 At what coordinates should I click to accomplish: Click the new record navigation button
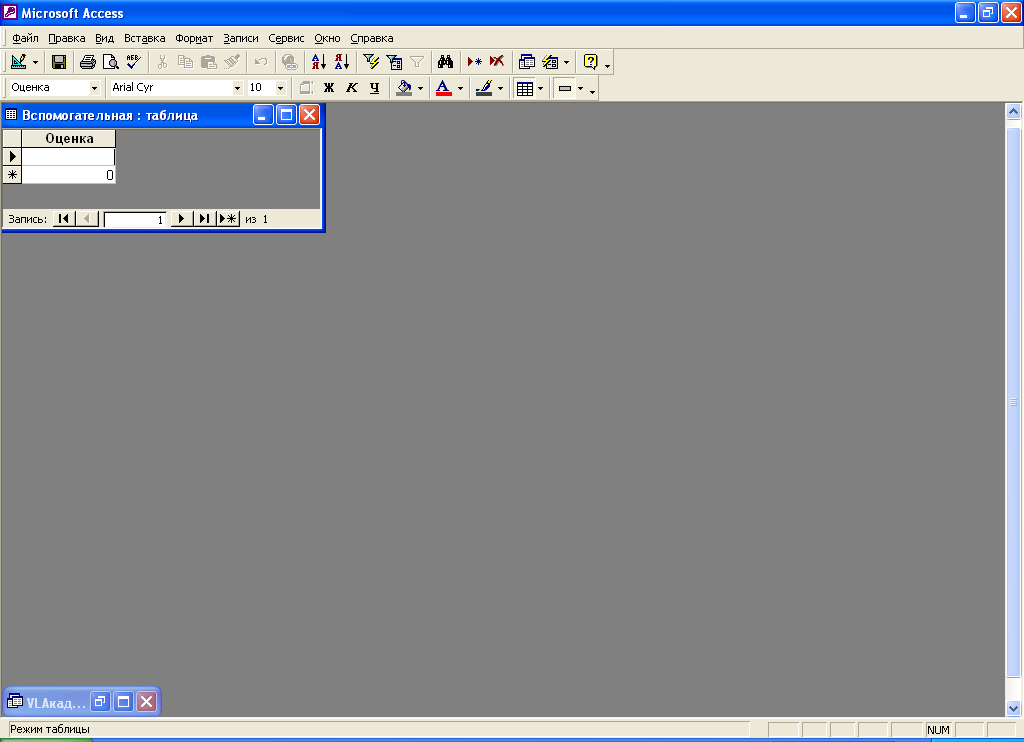(228, 219)
